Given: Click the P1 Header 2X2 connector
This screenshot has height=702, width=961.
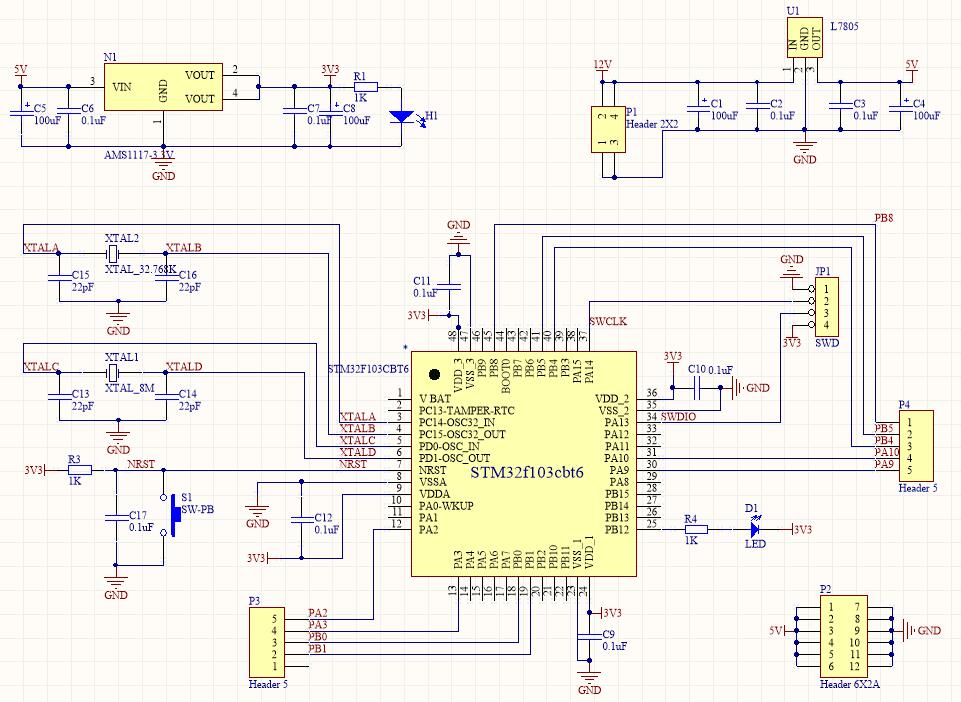Looking at the screenshot, I should coord(608,129).
